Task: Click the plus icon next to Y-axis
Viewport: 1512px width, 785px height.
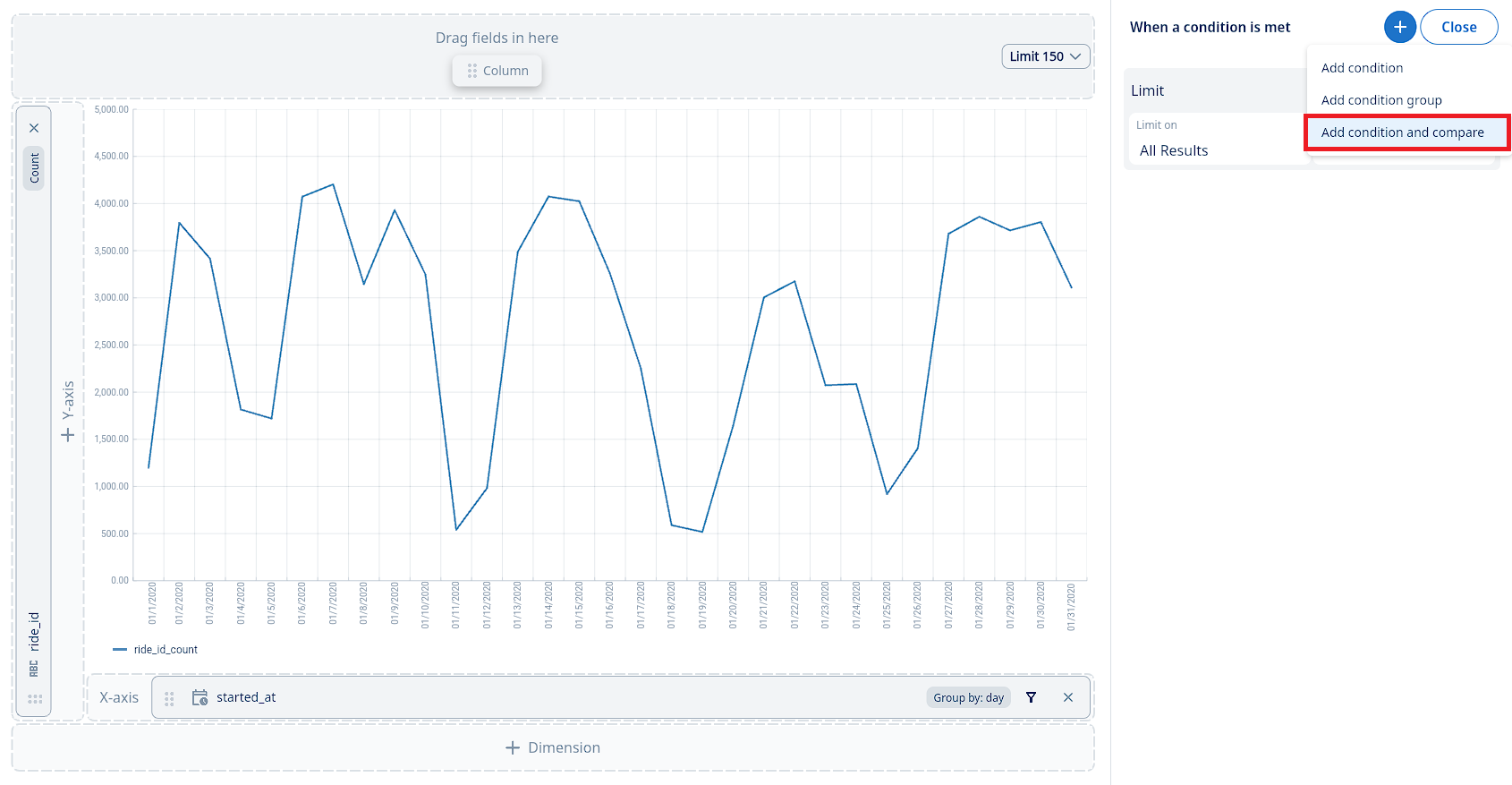Action: coord(68,435)
